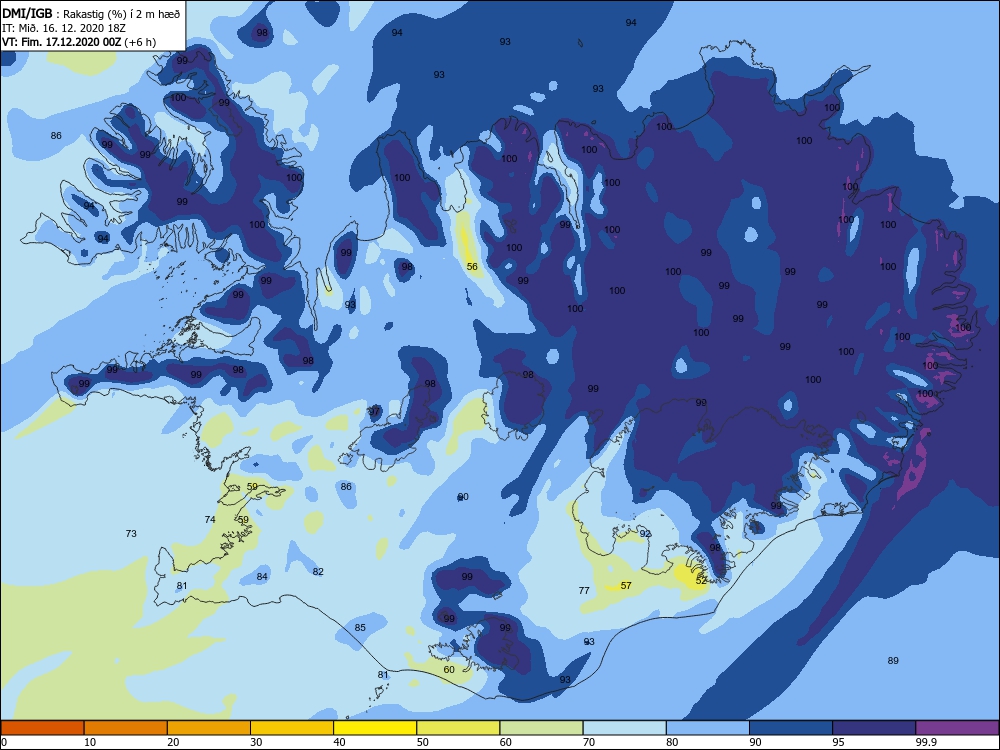This screenshot has height=750, width=1000.
Task: Click the low humidity value 56
Action: 472,267
